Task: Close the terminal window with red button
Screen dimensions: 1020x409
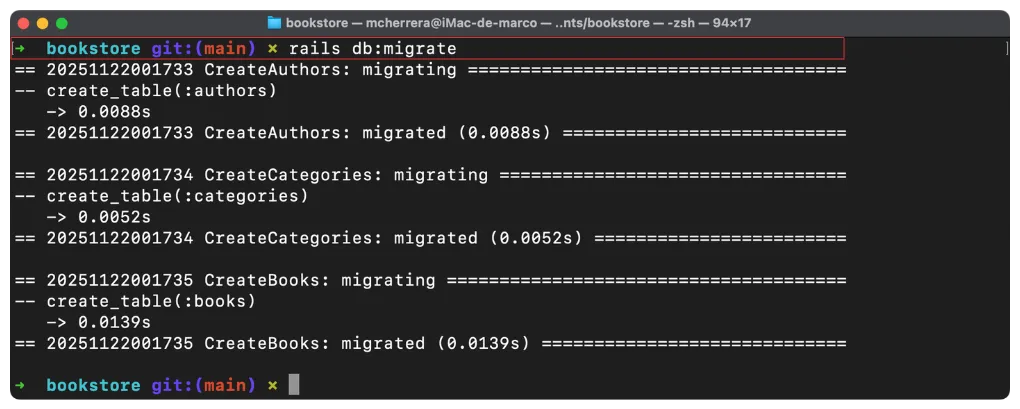Action: pos(24,23)
